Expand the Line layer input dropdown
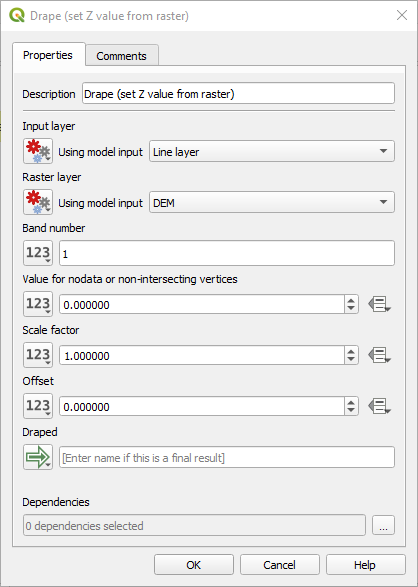The height and width of the screenshot is (587, 418). click(272, 151)
